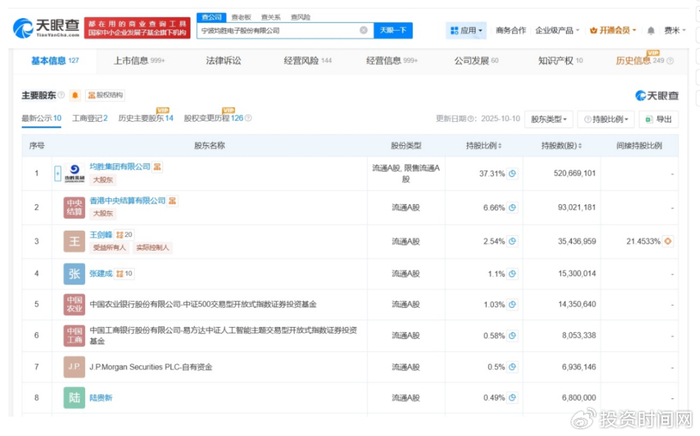Screen dimensions: 700x436
Task: Click the company name search input field
Action: tap(280, 31)
